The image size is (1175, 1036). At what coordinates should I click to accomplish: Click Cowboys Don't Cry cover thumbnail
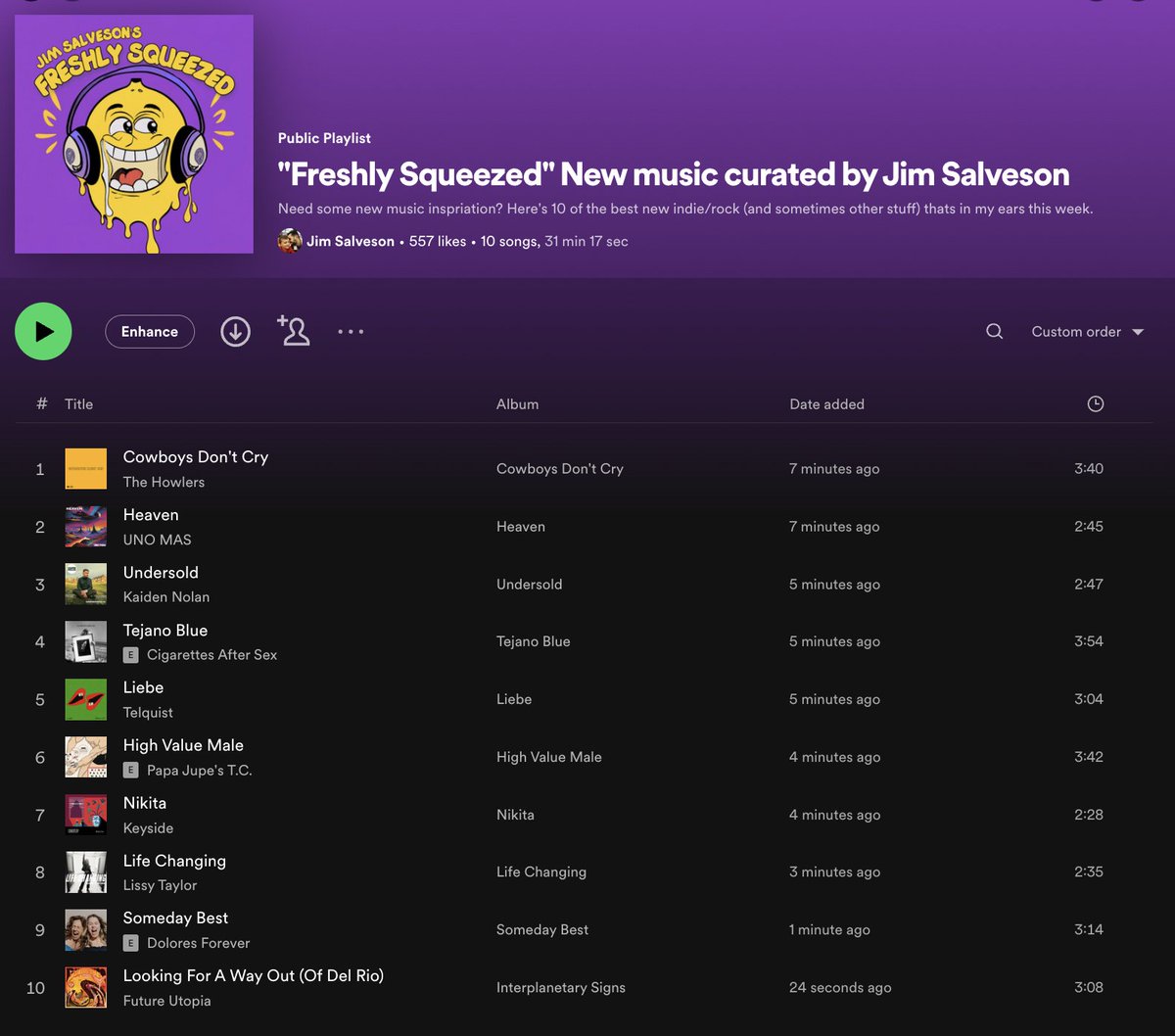click(x=85, y=469)
